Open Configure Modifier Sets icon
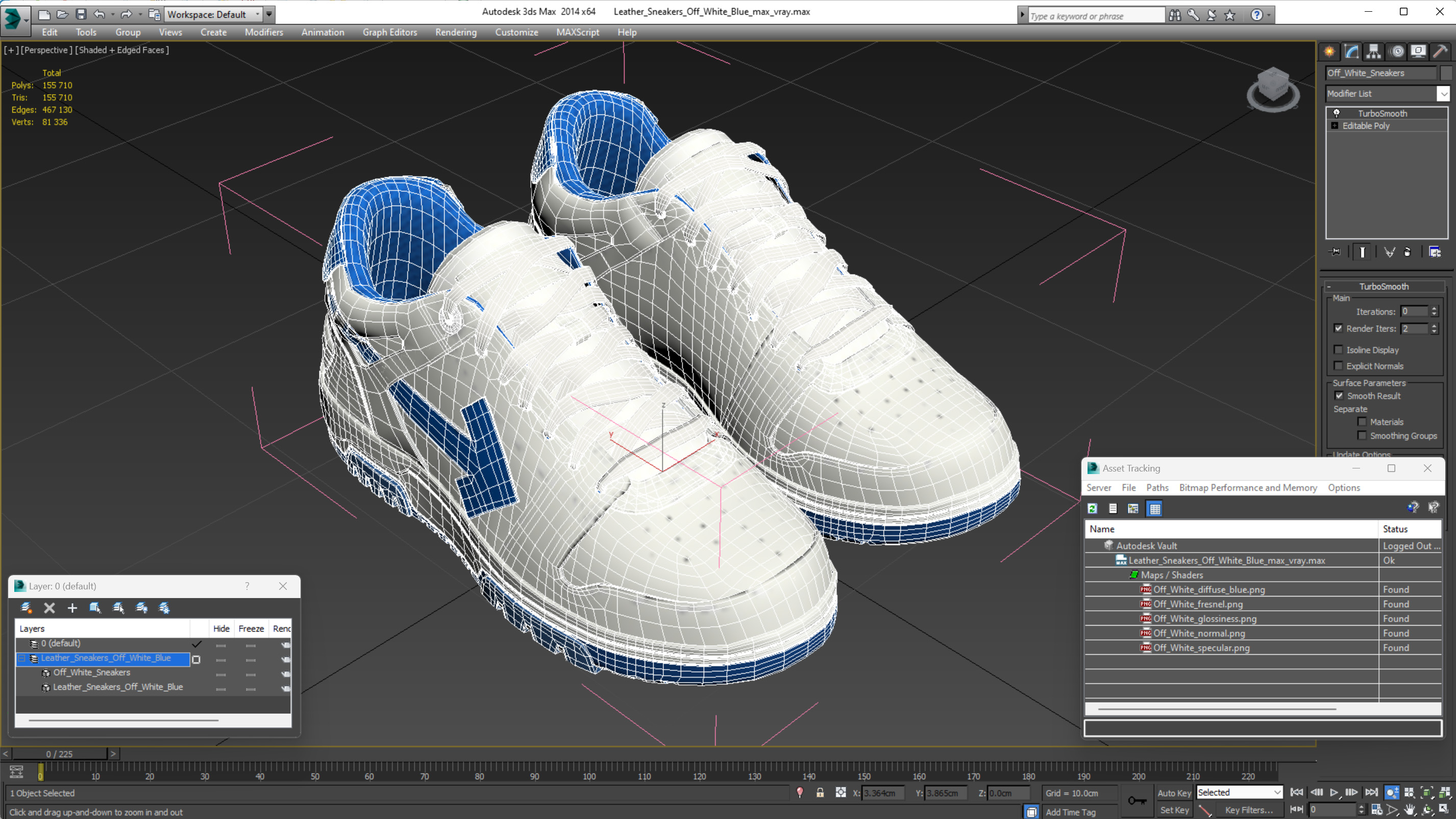The image size is (1456, 819). tap(1435, 252)
